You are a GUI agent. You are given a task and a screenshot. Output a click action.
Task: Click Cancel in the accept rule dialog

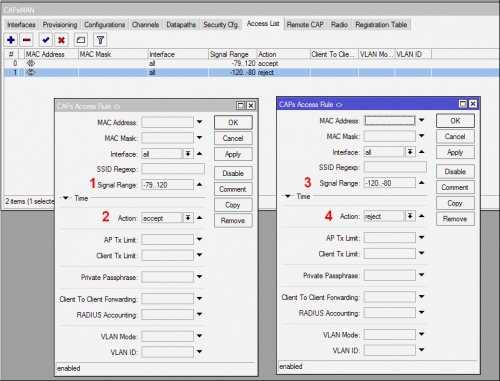point(233,138)
